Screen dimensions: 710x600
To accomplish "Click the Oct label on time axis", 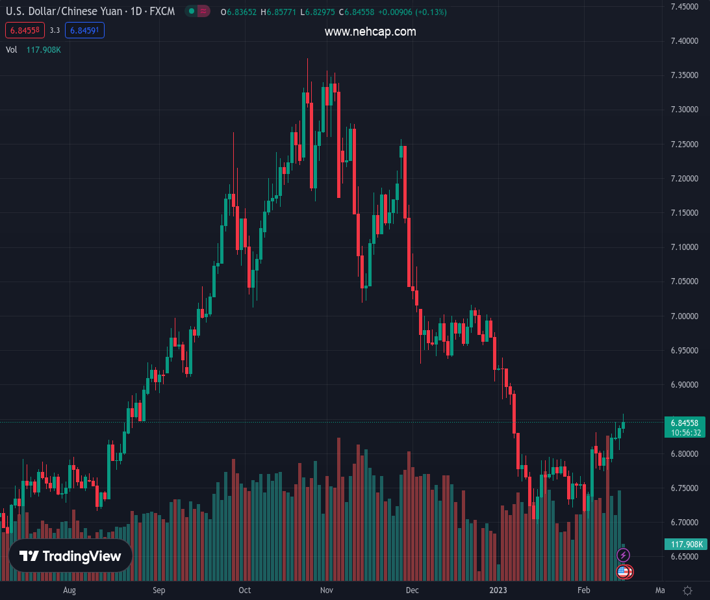I will coord(244,591).
